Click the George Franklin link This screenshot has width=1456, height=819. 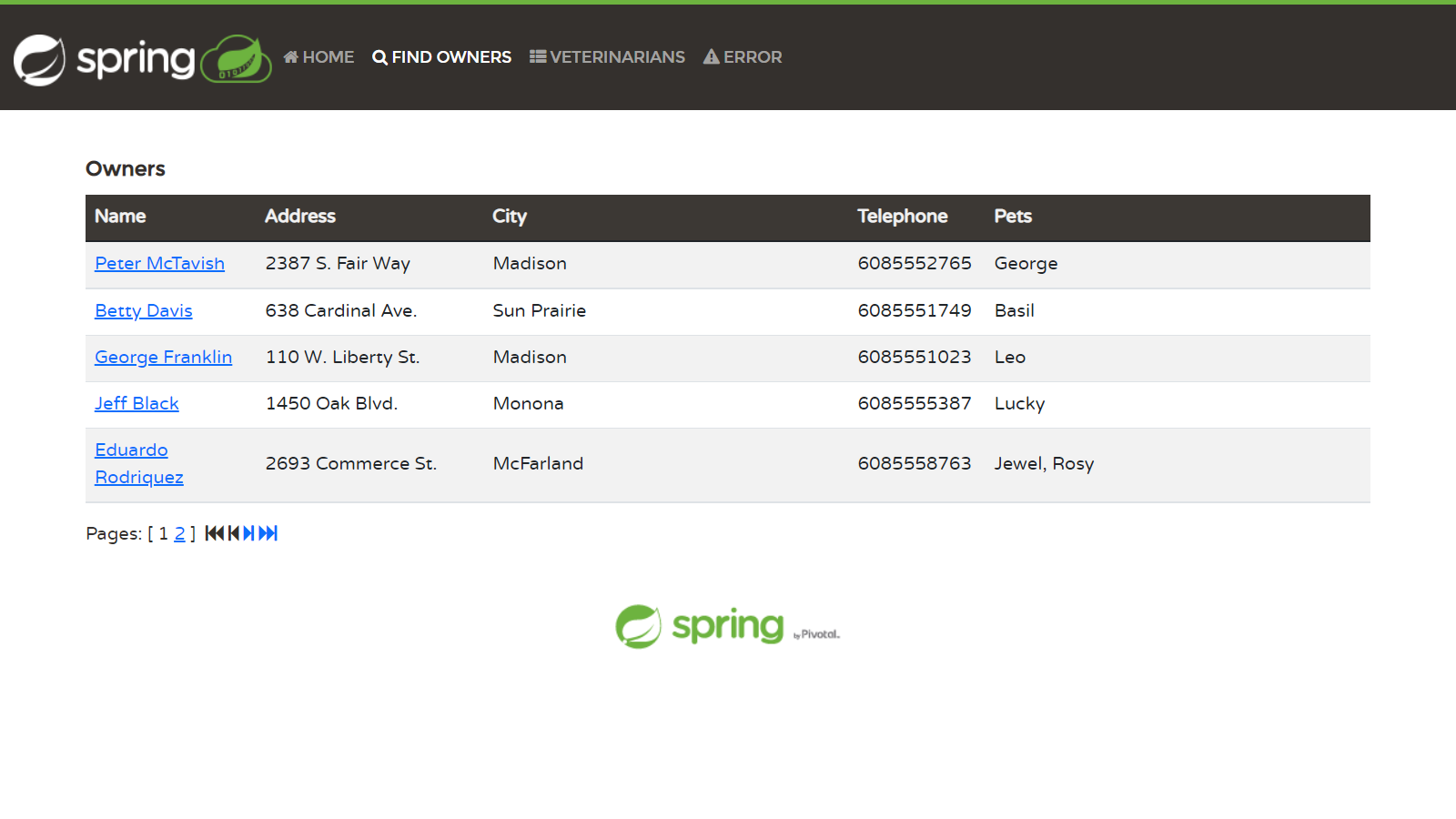click(163, 358)
